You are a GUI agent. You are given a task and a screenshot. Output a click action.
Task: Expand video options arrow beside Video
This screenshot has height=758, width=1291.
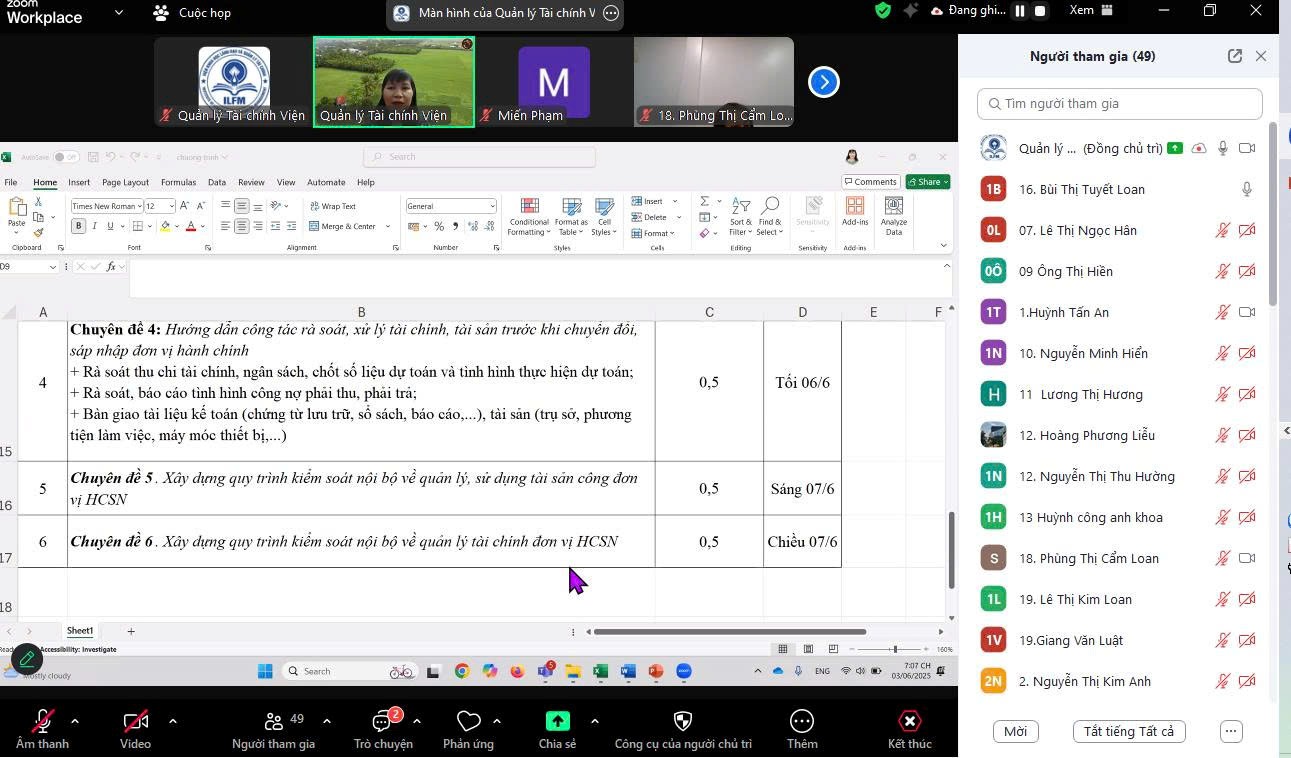click(x=173, y=721)
